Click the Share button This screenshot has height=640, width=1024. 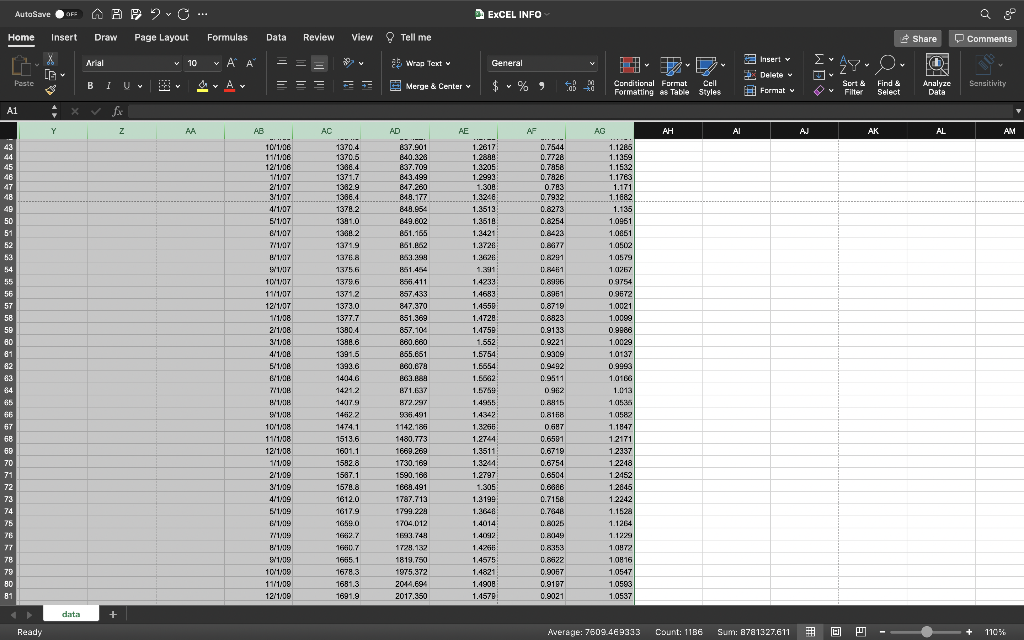pyautogui.click(x=917, y=37)
